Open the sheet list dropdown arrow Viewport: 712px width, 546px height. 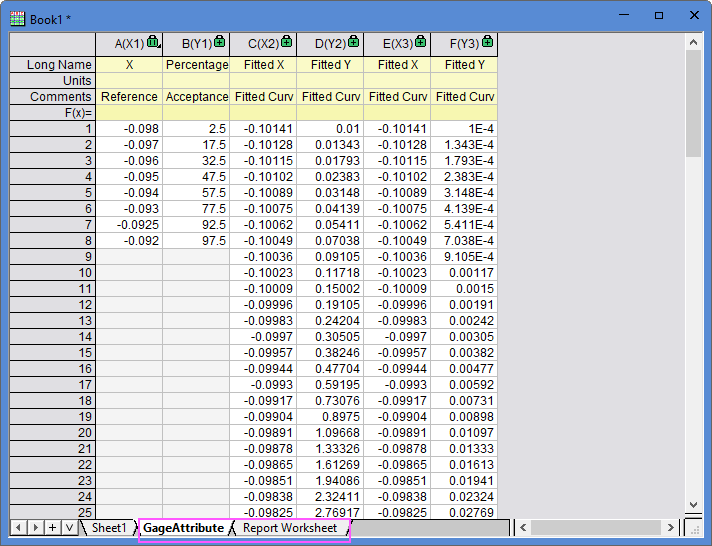pyautogui.click(x=69, y=527)
